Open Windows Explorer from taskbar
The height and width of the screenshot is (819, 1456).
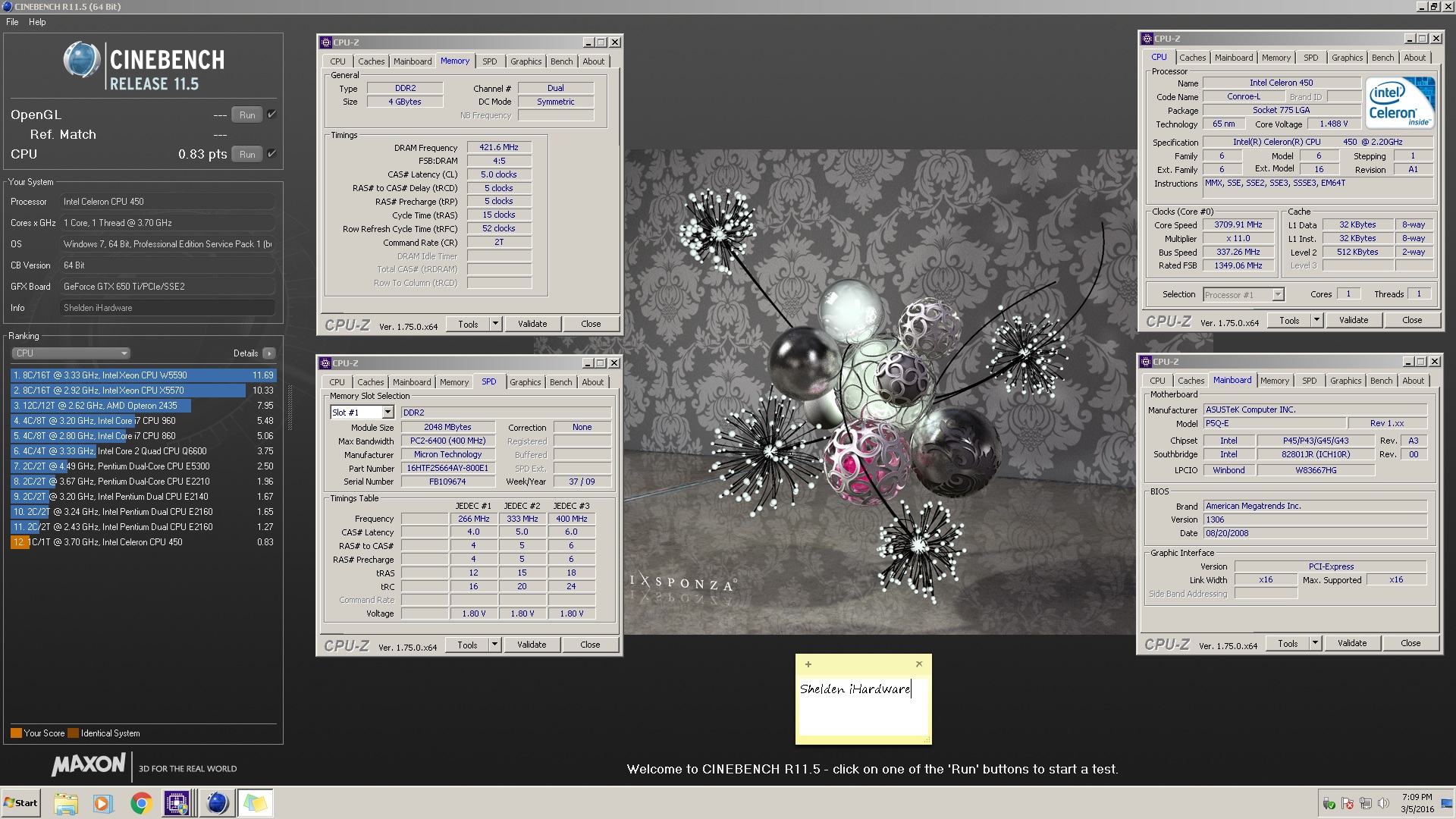click(x=66, y=803)
